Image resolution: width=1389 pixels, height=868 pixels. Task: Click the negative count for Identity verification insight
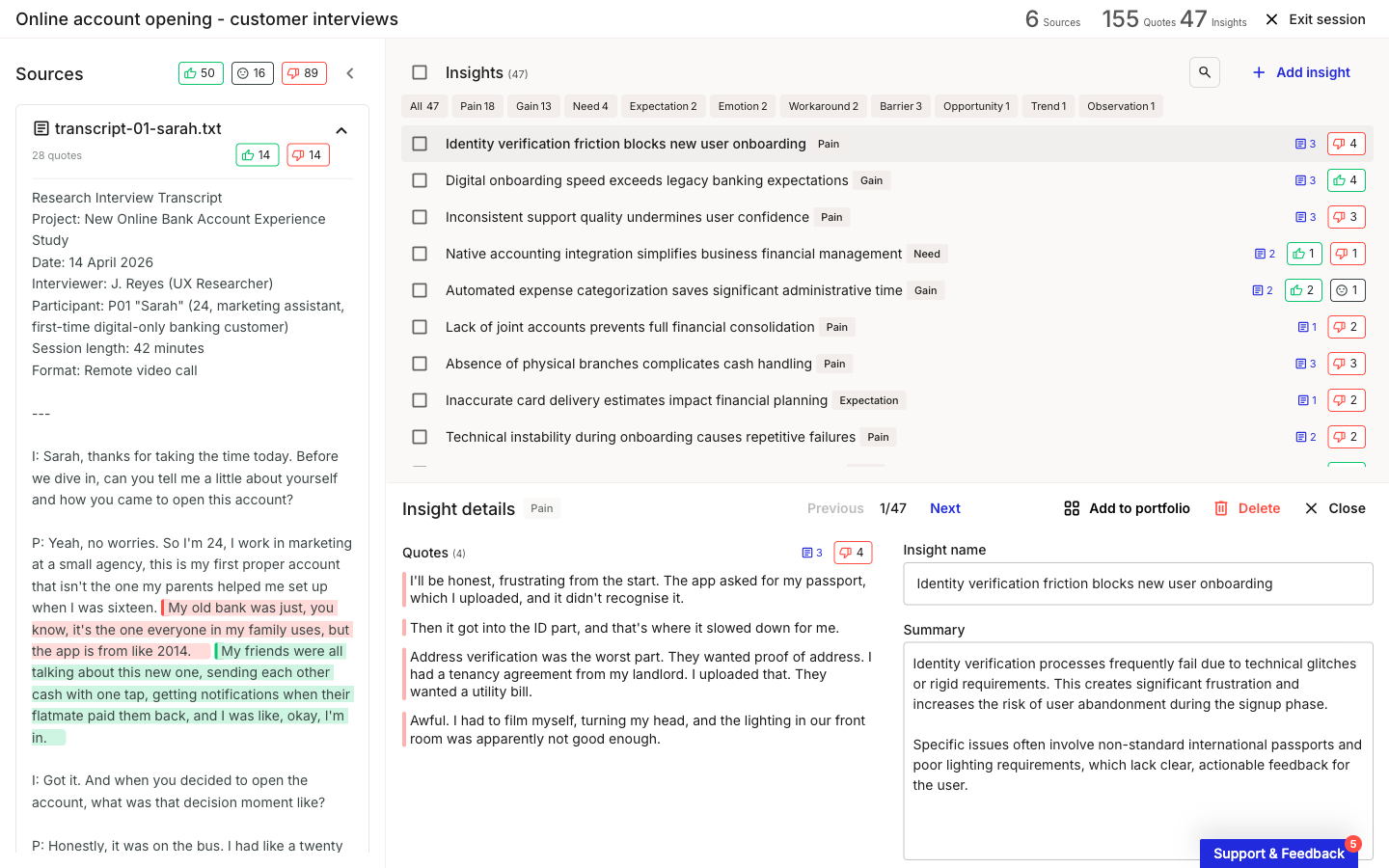[1347, 144]
